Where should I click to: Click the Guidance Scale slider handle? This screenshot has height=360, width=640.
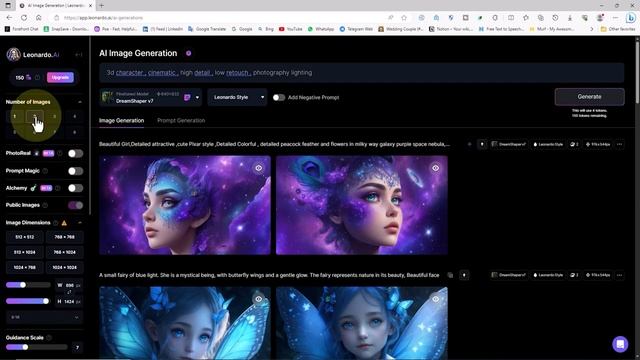[25, 347]
